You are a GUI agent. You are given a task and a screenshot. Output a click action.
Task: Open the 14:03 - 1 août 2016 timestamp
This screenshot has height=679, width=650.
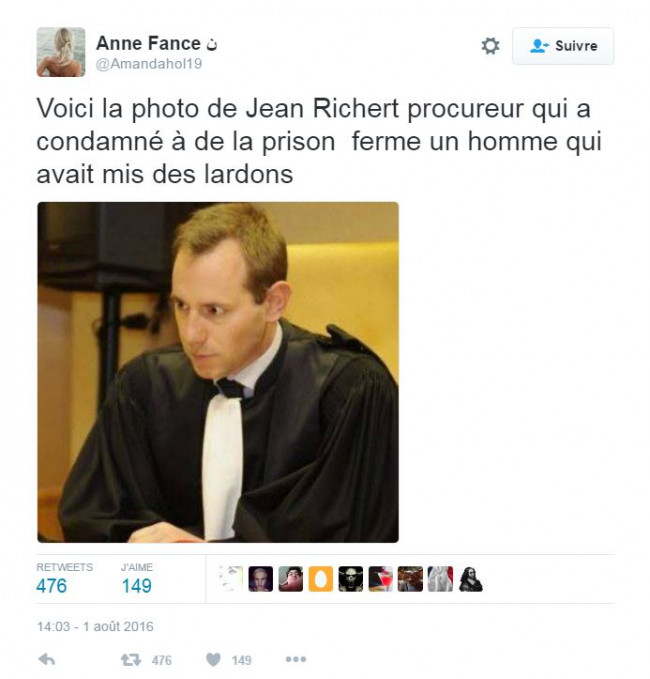point(95,627)
